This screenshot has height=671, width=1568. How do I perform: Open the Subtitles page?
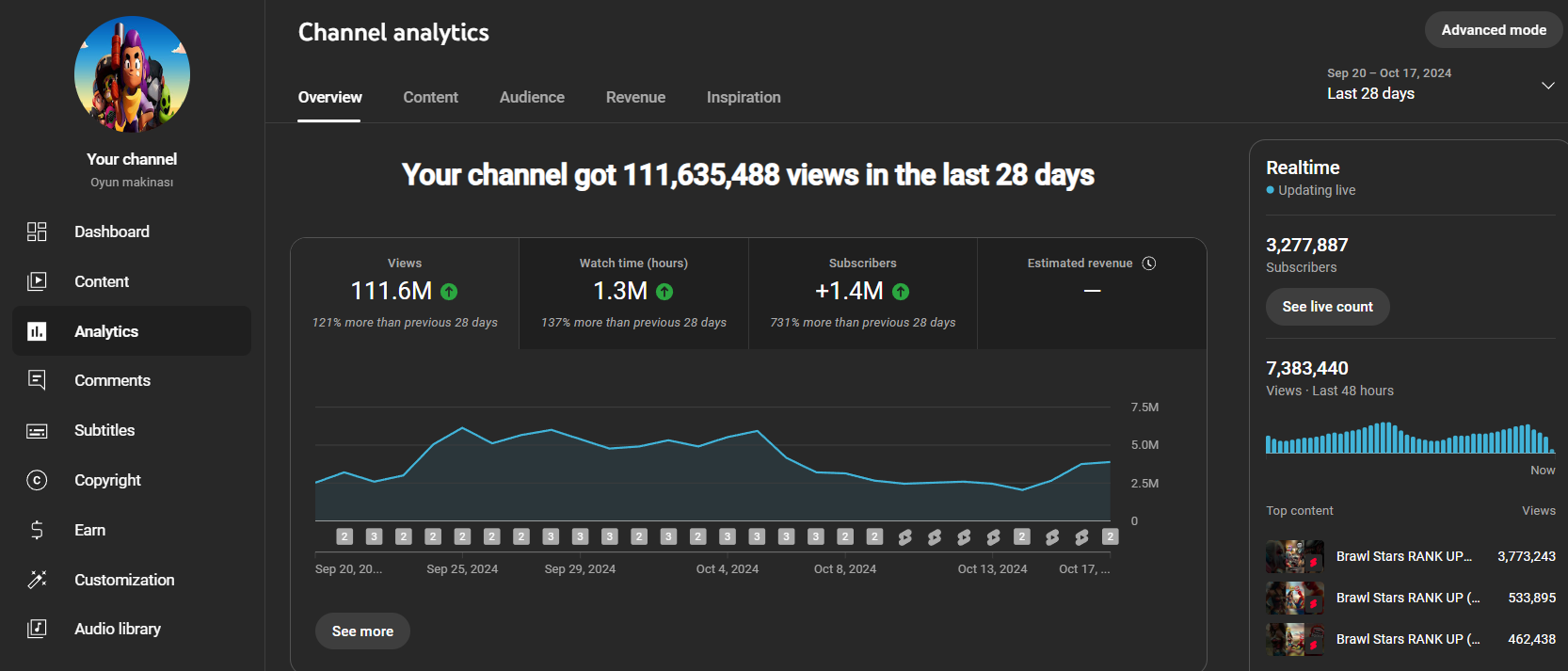(132, 430)
